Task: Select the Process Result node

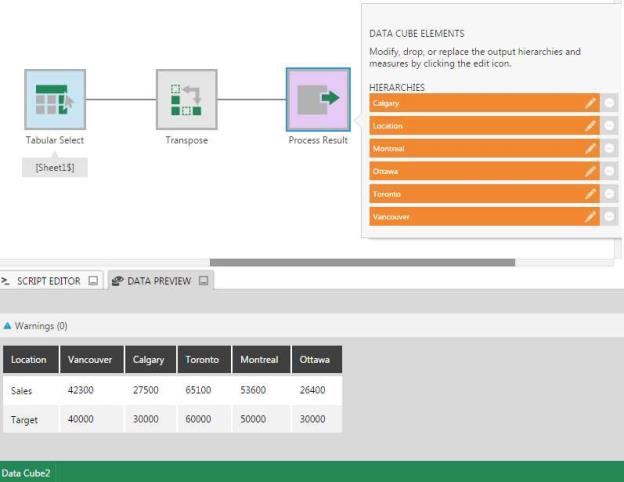Action: 318,99
